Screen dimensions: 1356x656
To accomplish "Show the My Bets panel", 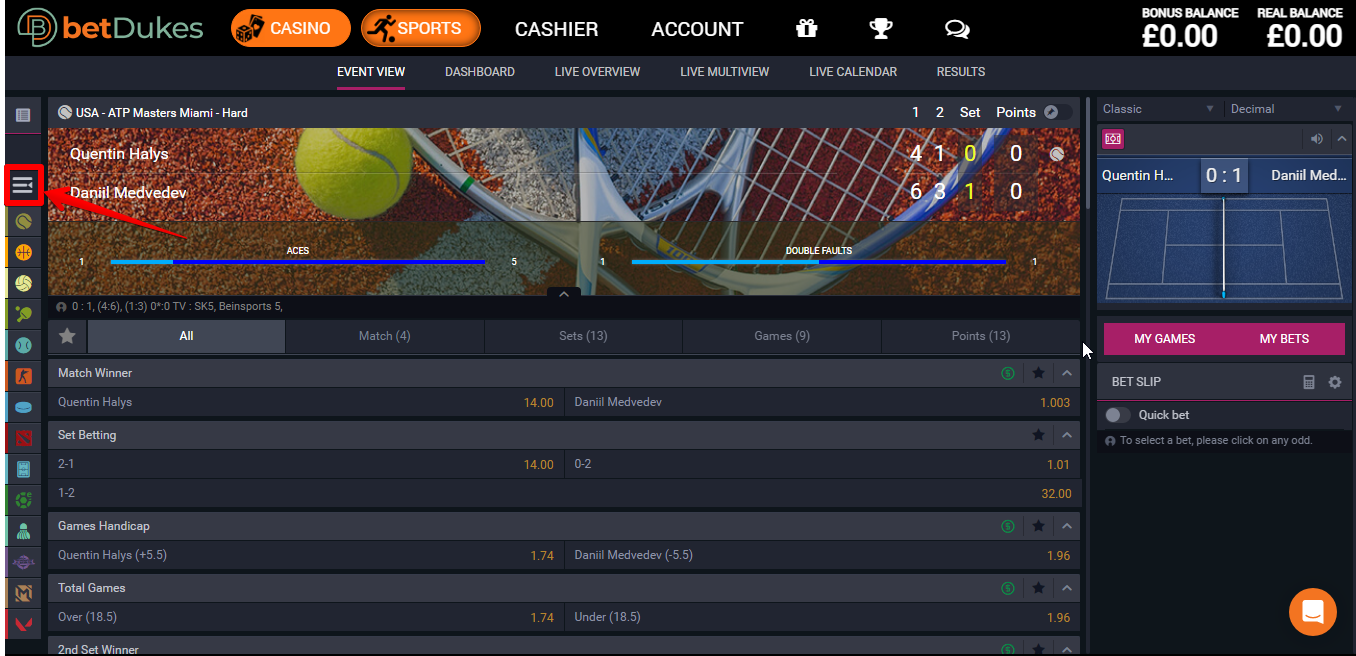I will click(x=1284, y=339).
